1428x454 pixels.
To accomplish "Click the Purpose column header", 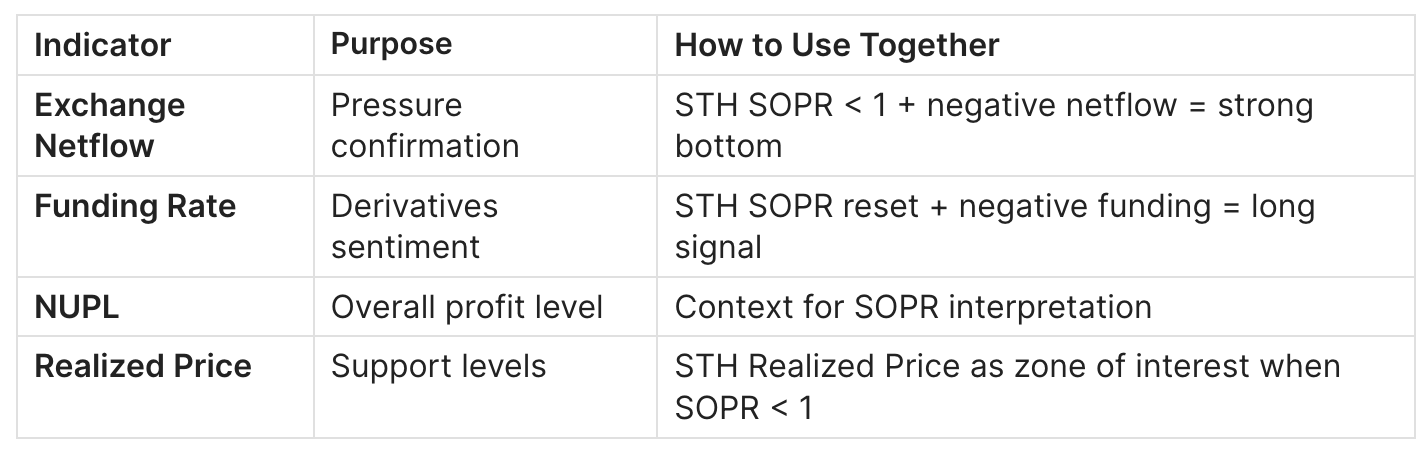I will (x=391, y=45).
